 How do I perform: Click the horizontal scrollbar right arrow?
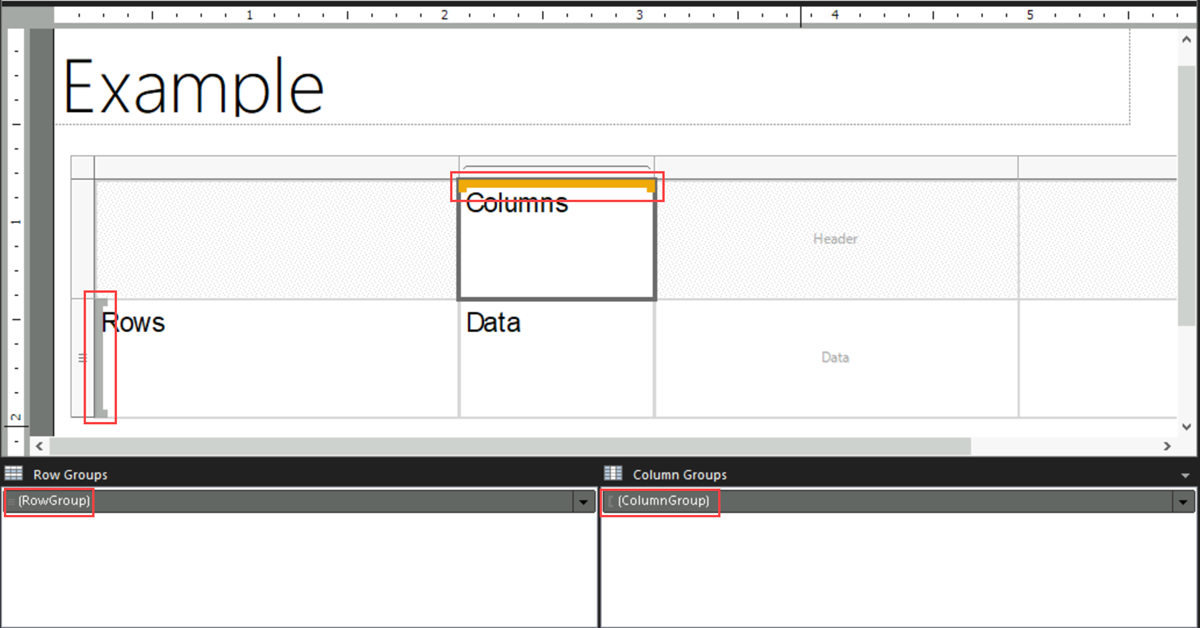(x=1168, y=446)
